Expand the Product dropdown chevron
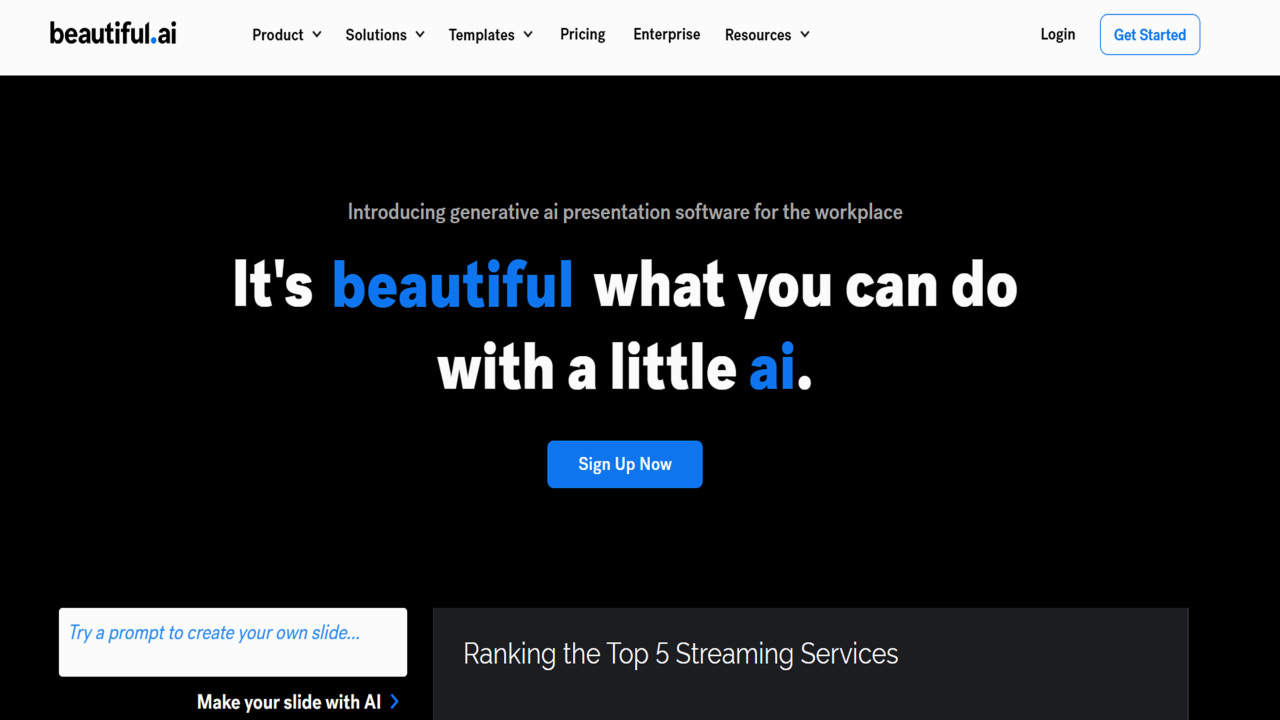The width and height of the screenshot is (1280, 720). click(317, 35)
